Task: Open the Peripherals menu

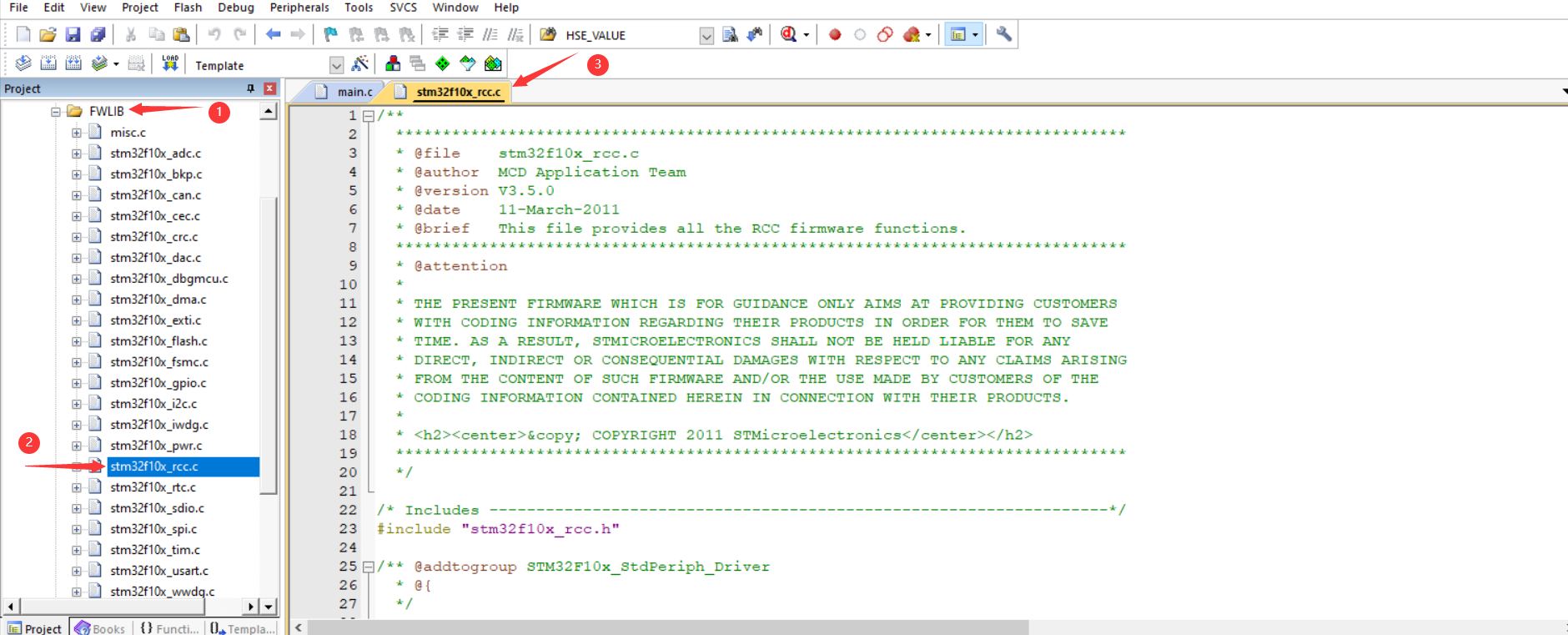Action: (x=299, y=8)
